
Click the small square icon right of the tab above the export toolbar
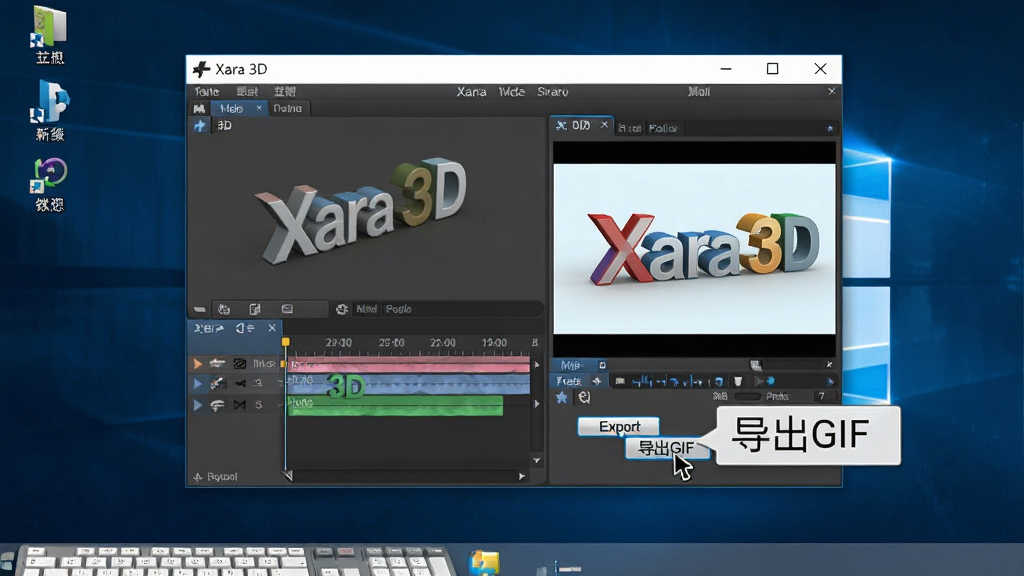coord(602,365)
